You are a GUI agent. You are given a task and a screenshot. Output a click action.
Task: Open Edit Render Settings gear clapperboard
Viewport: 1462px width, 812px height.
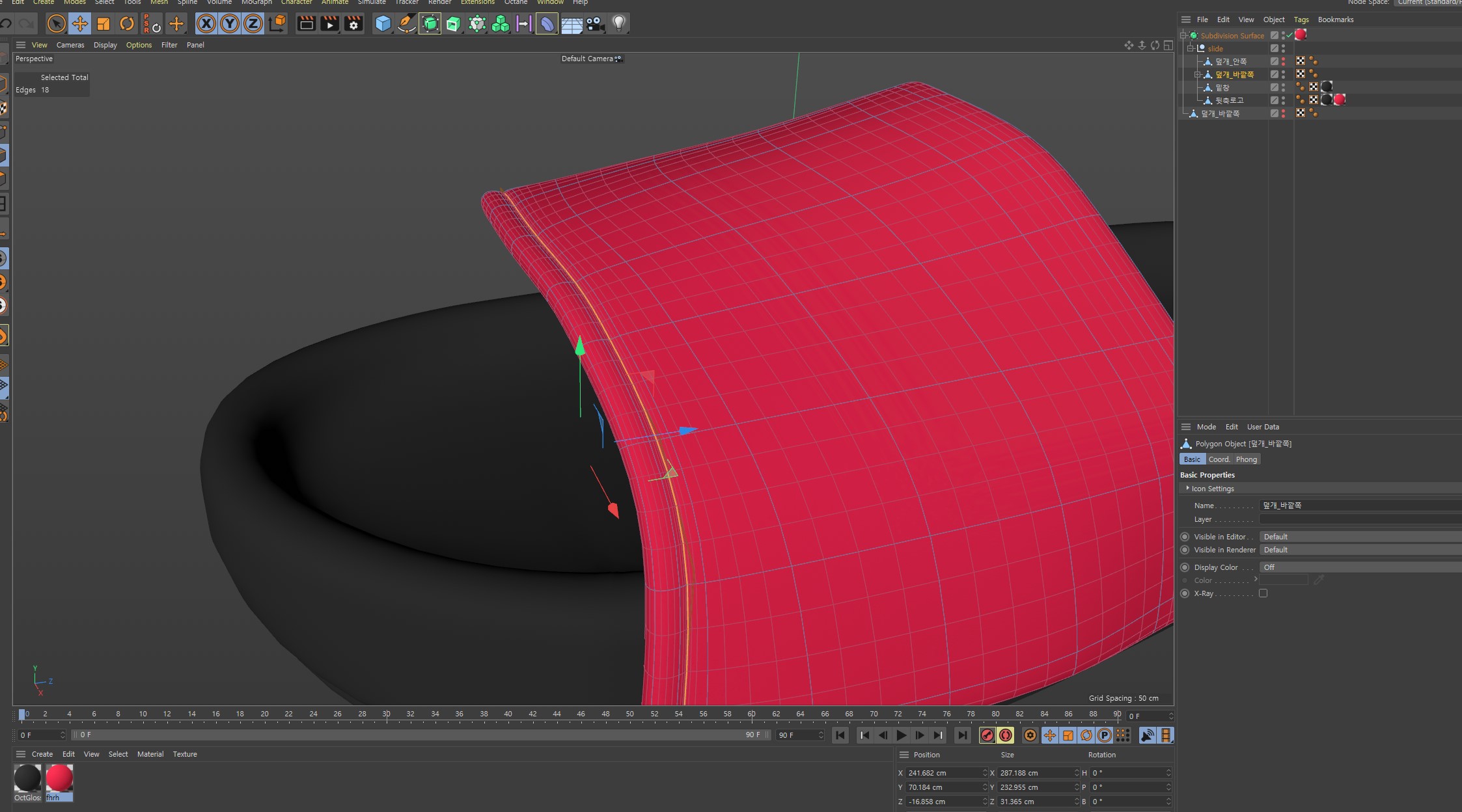click(353, 24)
